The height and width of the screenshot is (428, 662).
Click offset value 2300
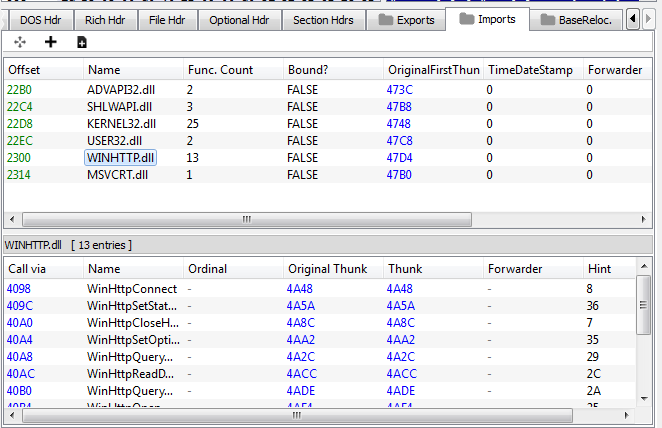(x=19, y=158)
